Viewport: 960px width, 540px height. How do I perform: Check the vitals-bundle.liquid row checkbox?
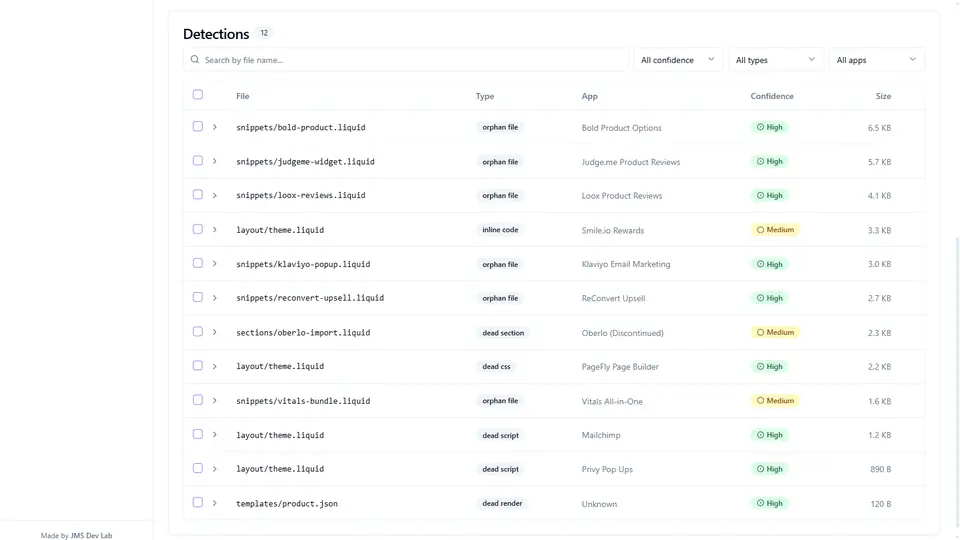click(x=198, y=400)
